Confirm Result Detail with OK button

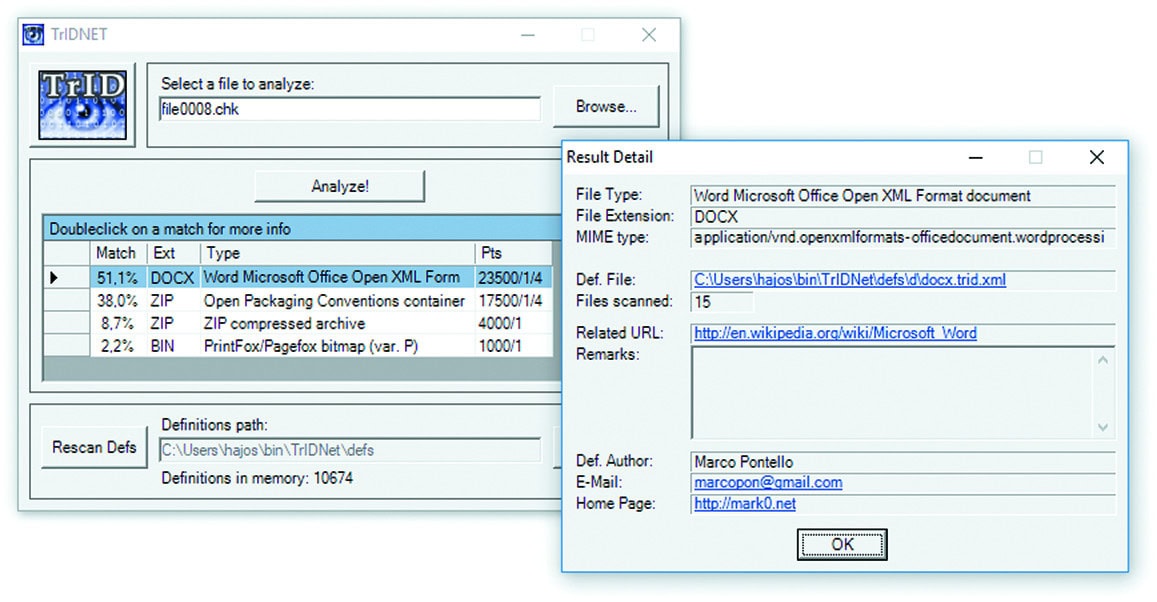[x=841, y=545]
